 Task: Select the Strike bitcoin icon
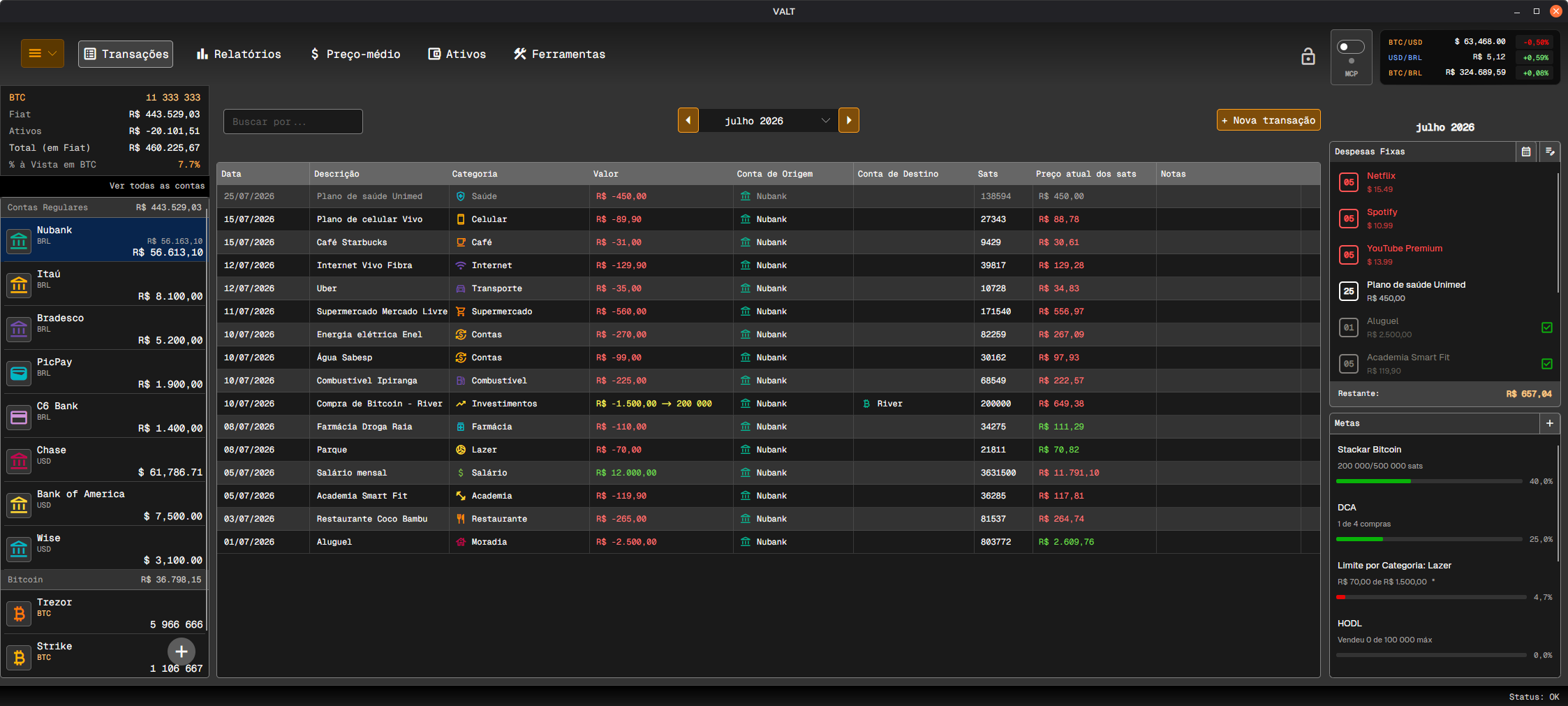click(19, 657)
